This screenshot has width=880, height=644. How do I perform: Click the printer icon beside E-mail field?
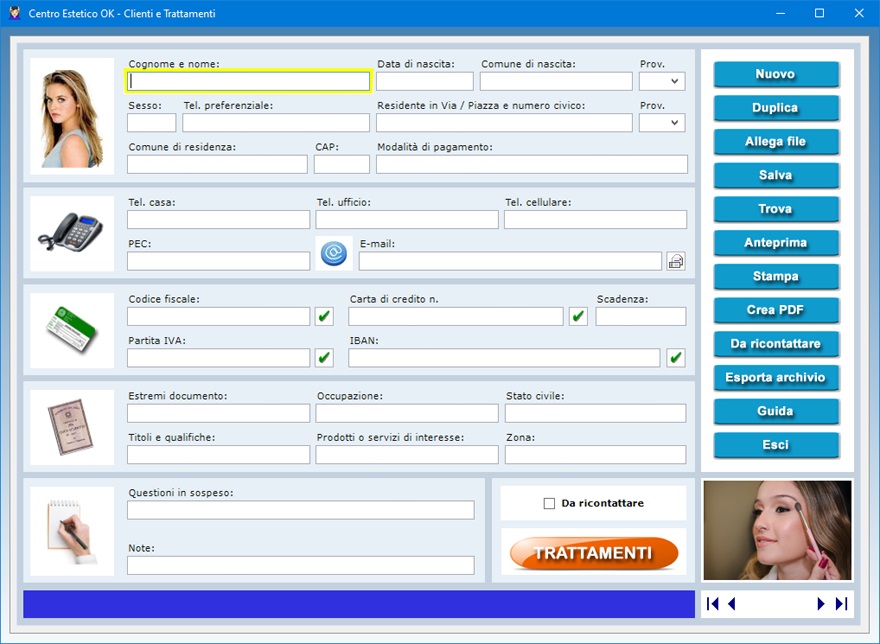click(676, 261)
